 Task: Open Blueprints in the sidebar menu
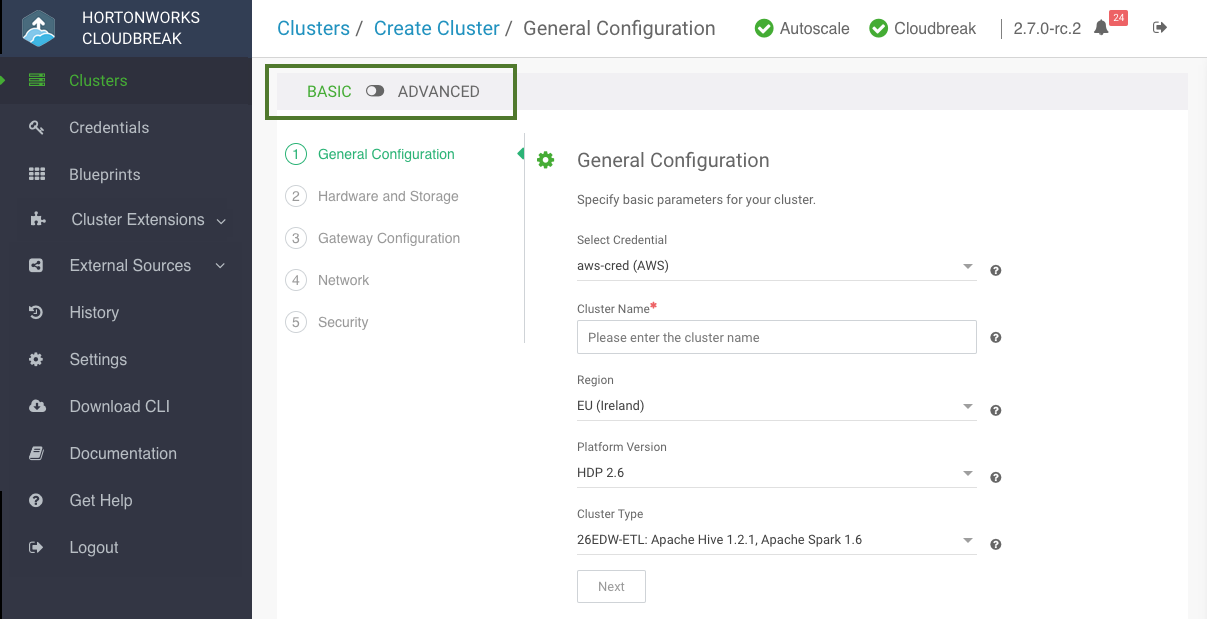(105, 174)
